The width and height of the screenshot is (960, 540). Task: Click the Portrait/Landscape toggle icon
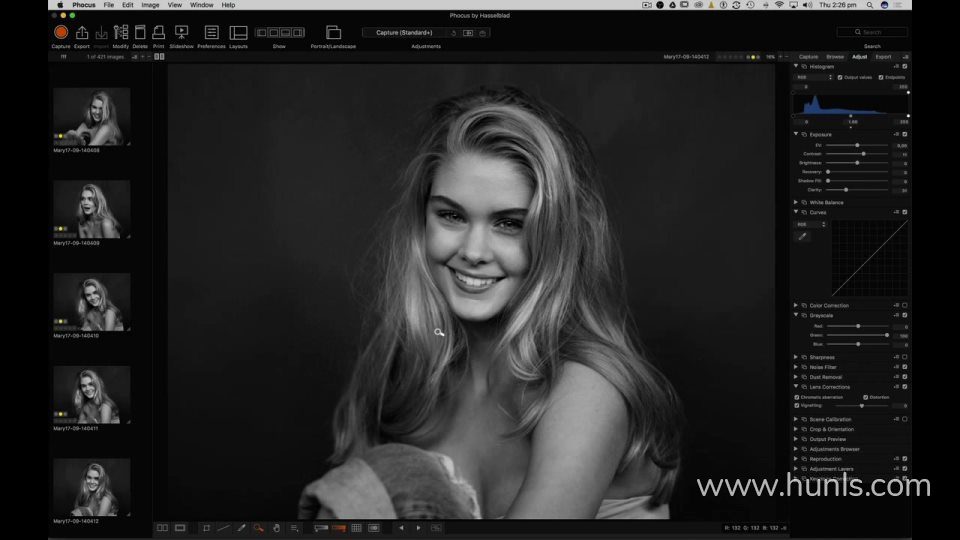333,32
